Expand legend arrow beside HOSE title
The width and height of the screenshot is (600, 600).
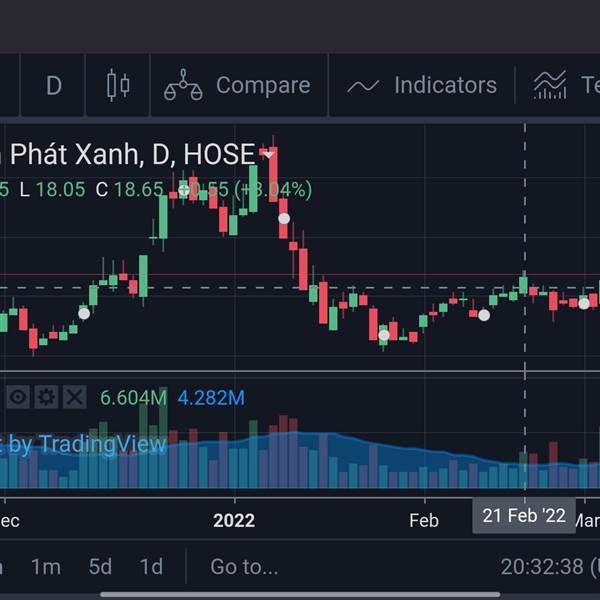pyautogui.click(x=269, y=155)
